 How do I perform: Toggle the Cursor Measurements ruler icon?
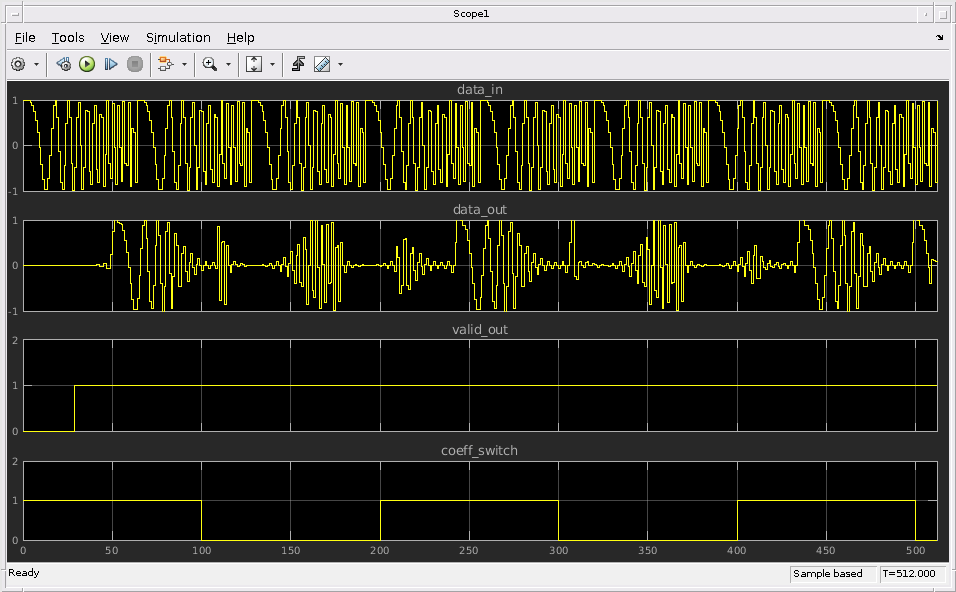(322, 64)
